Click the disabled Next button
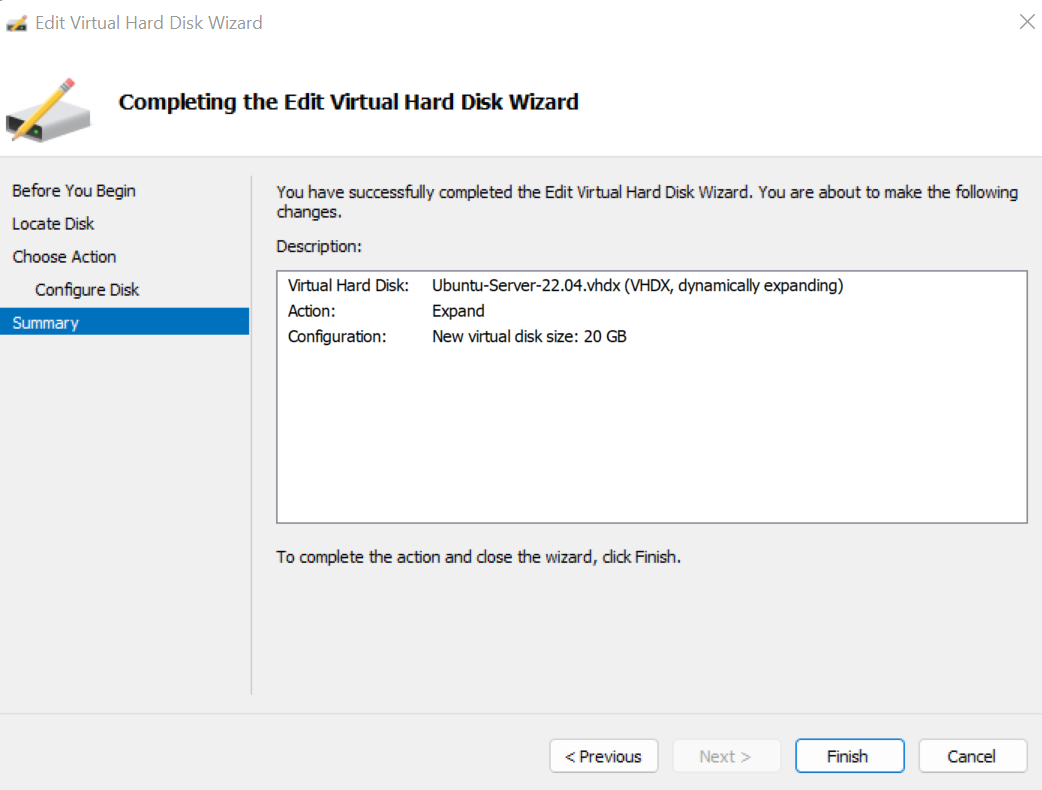Image resolution: width=1042 pixels, height=790 pixels. coord(726,756)
